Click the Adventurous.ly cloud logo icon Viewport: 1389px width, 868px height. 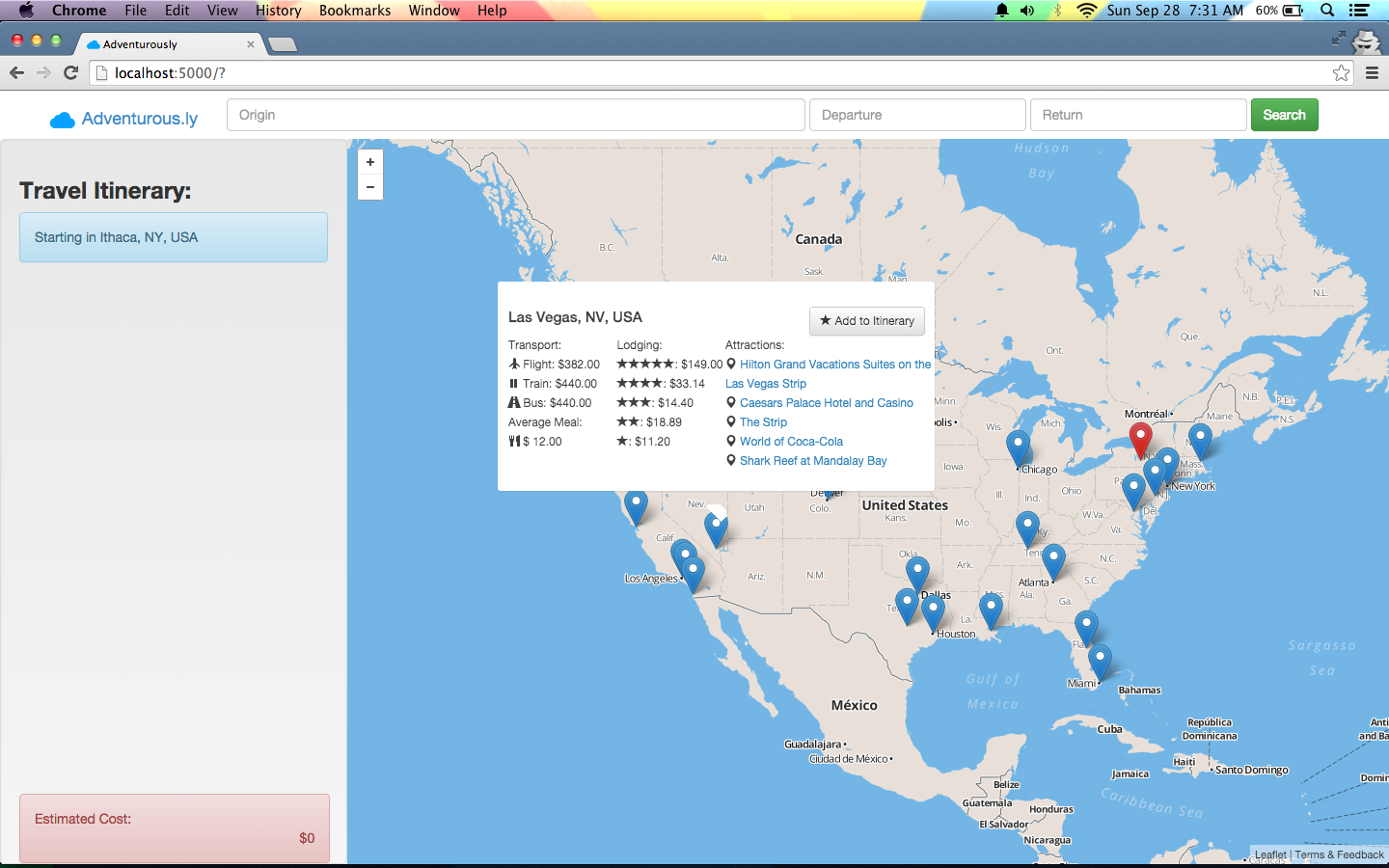click(63, 120)
